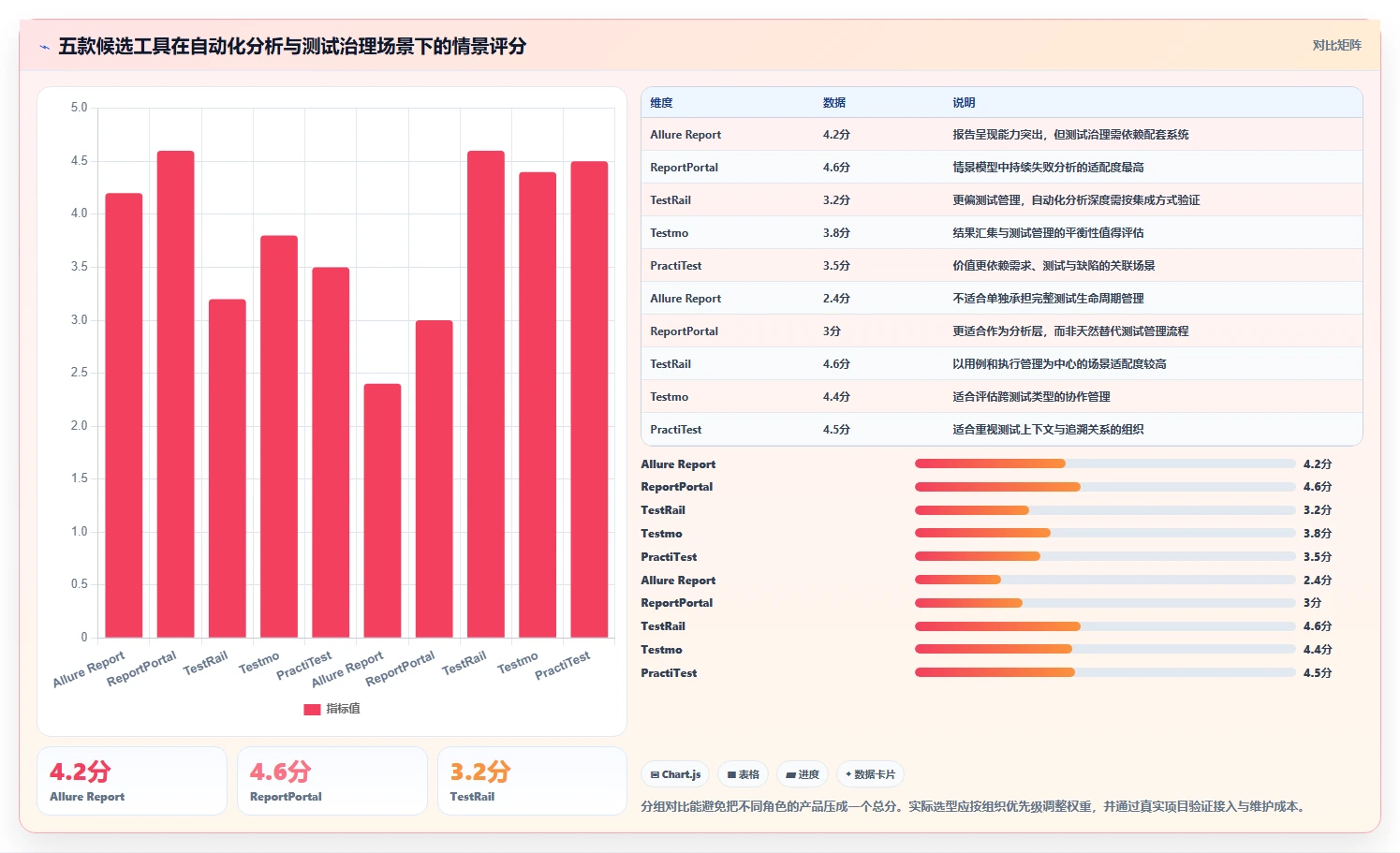The height and width of the screenshot is (853, 1400).
Task: Select the 数据卡片 chip
Action: click(x=870, y=774)
